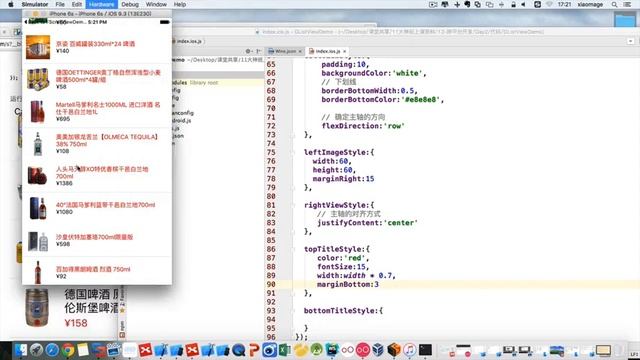Image resolution: width=640 pixels, height=360 pixels.
Task: Open Launchpad rocket in the Dock
Action: [36, 350]
